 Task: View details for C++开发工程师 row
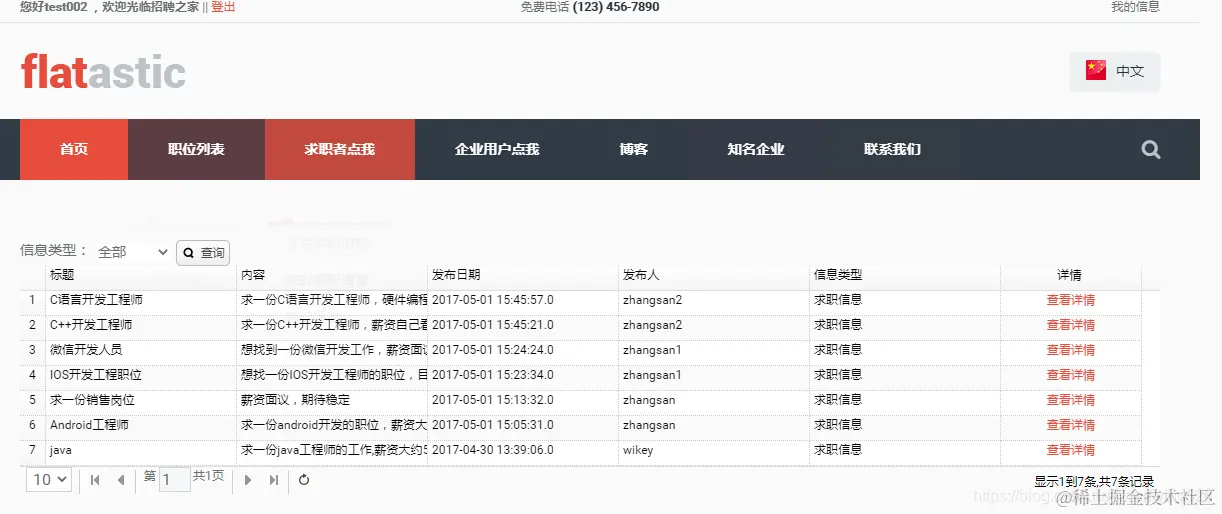[1070, 325]
